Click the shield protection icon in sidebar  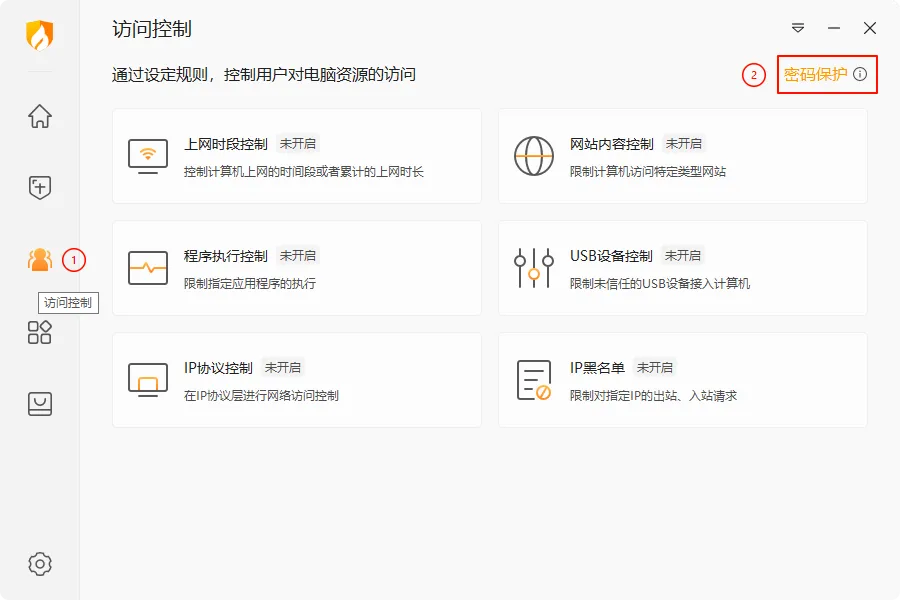39,188
